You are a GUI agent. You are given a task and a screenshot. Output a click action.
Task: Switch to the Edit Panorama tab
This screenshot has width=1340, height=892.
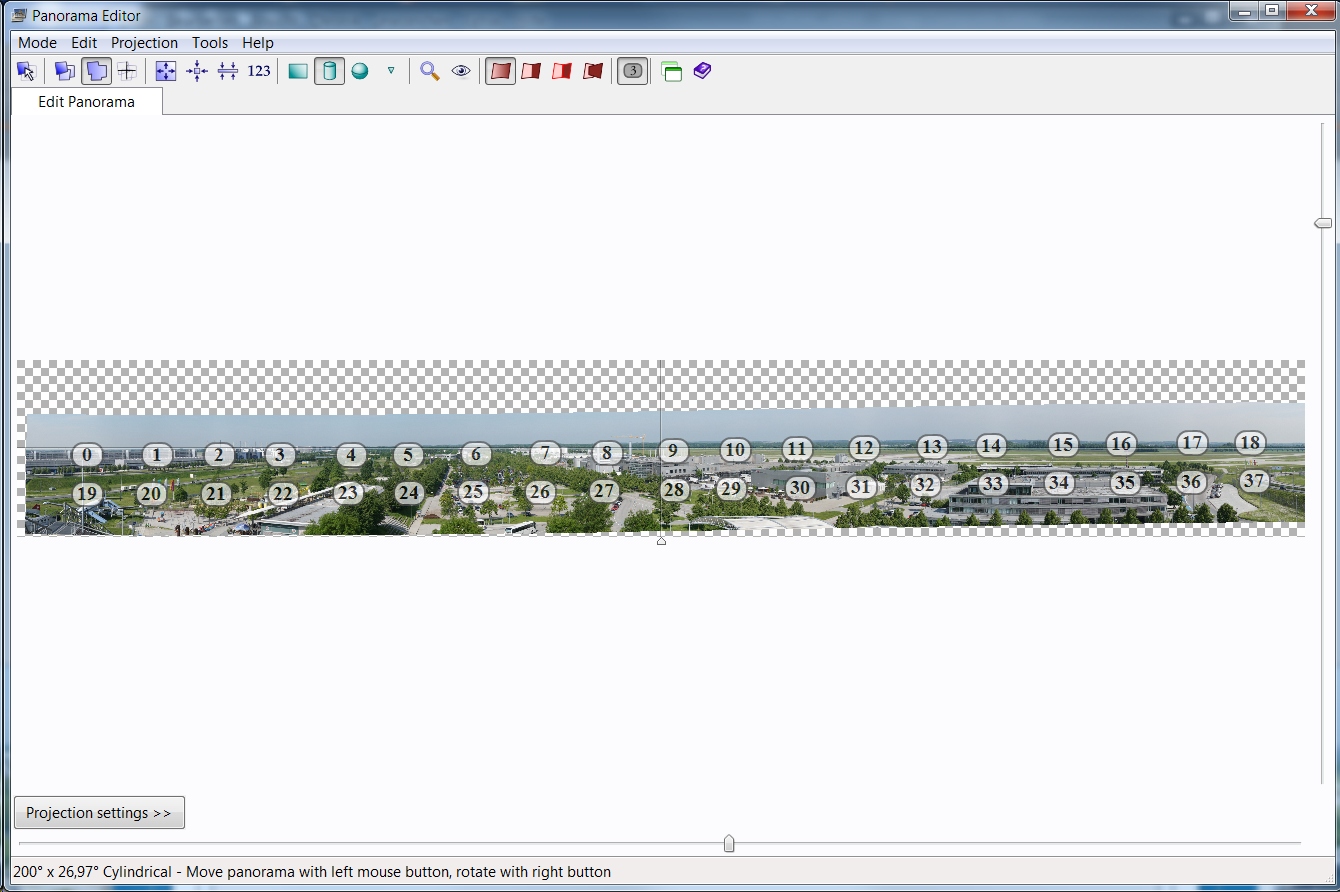click(x=86, y=102)
